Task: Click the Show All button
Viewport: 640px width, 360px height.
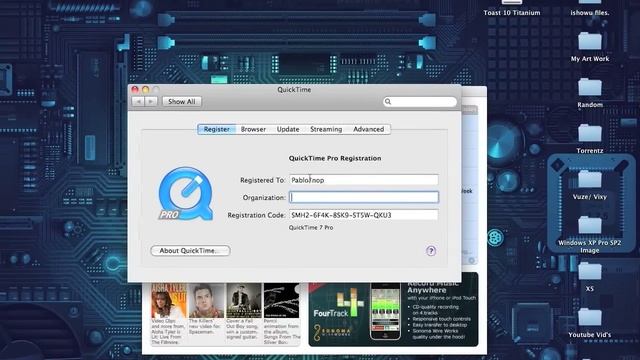Action: [182, 102]
